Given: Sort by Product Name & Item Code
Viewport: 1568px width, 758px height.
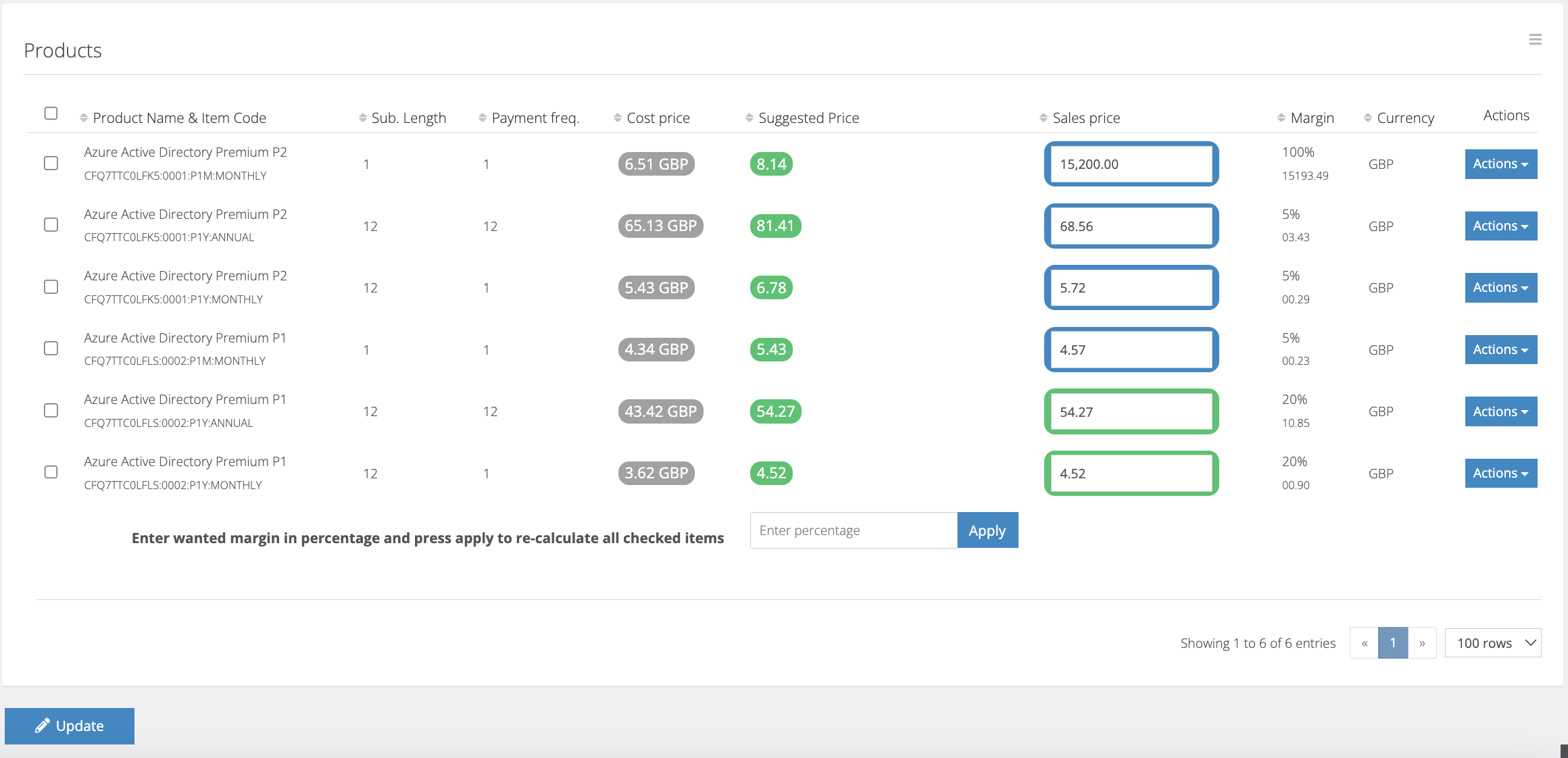Looking at the screenshot, I should click(179, 118).
